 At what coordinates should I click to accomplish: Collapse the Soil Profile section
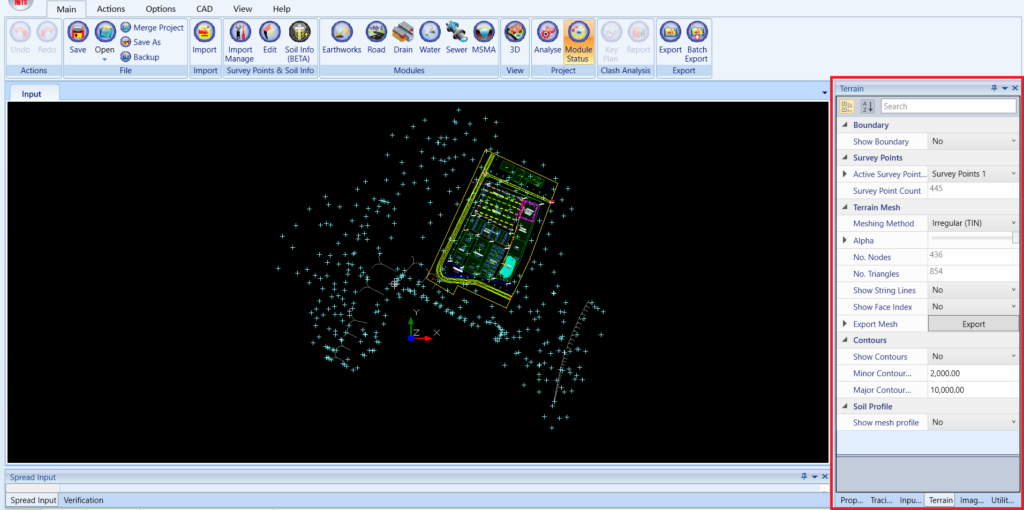click(845, 406)
